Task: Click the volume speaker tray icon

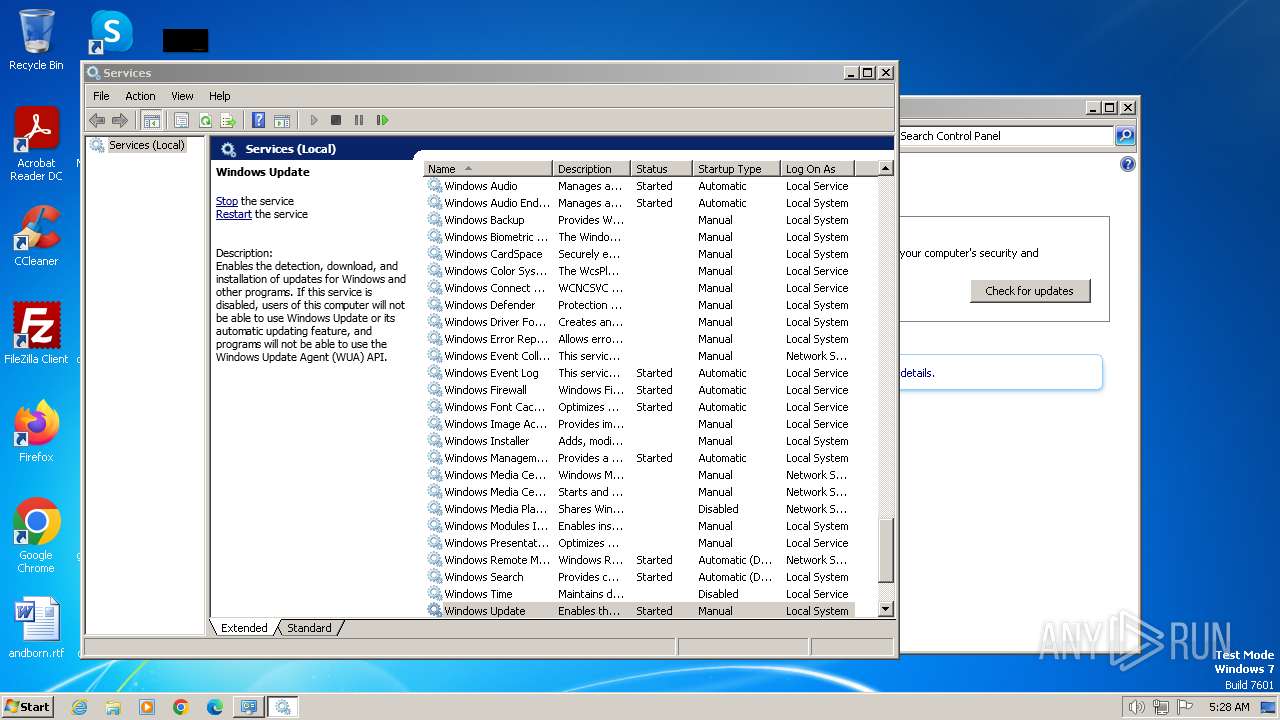Action: coord(1136,707)
